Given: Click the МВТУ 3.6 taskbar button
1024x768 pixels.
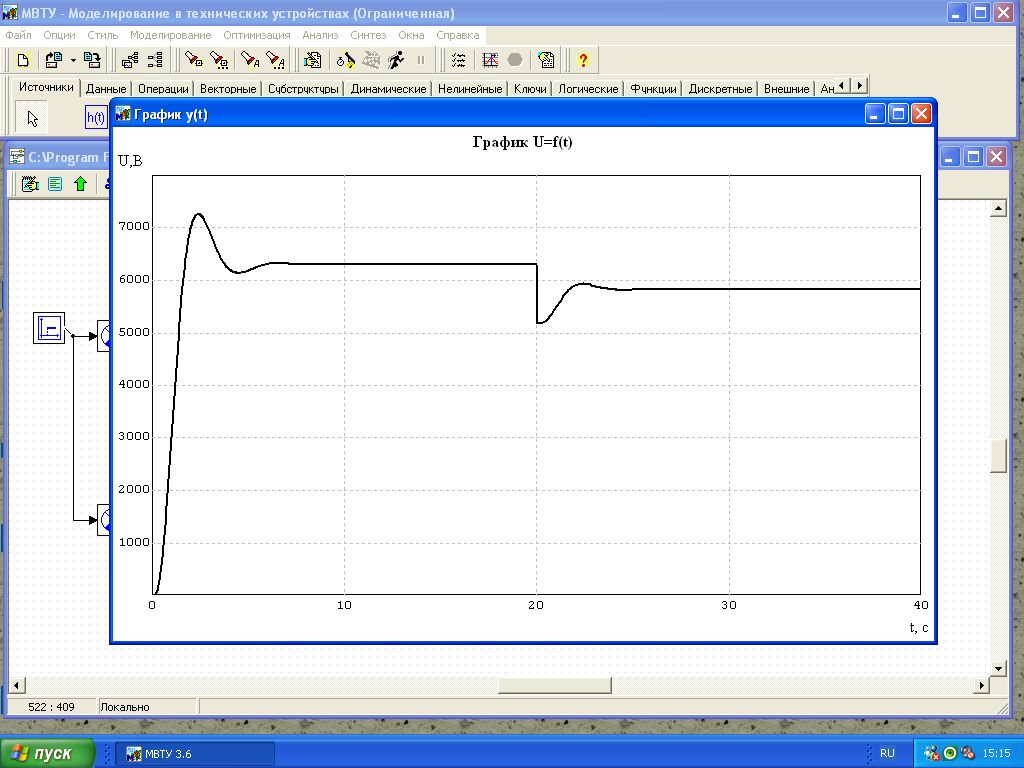Looking at the screenshot, I should (195, 753).
